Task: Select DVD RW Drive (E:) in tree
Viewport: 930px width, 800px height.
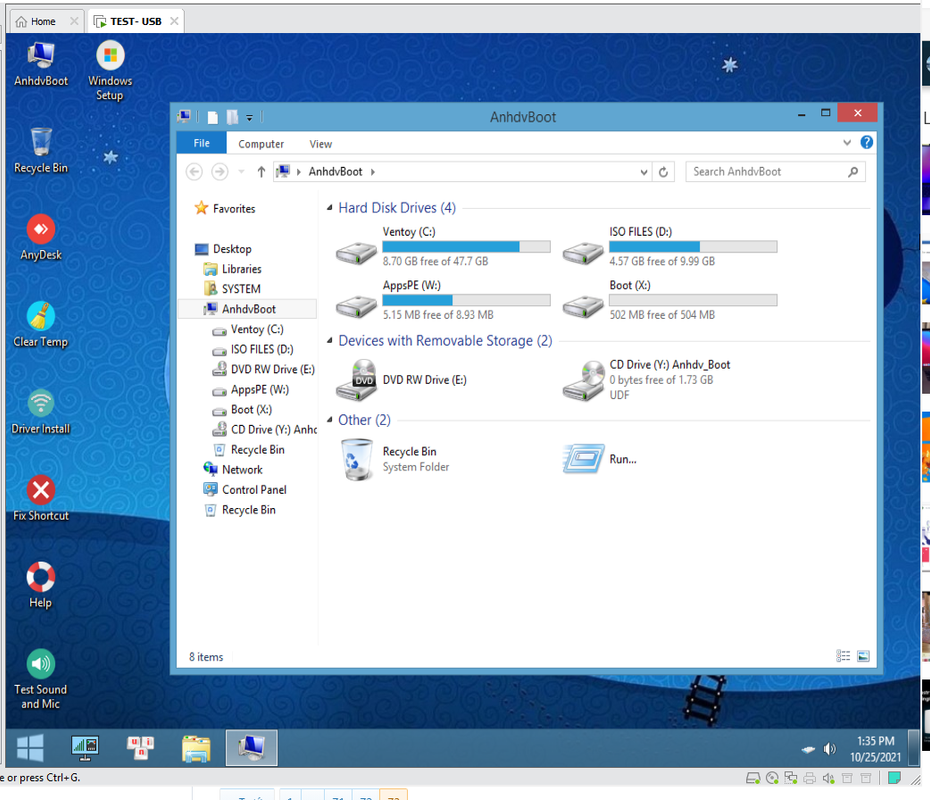Action: pyautogui.click(x=263, y=370)
